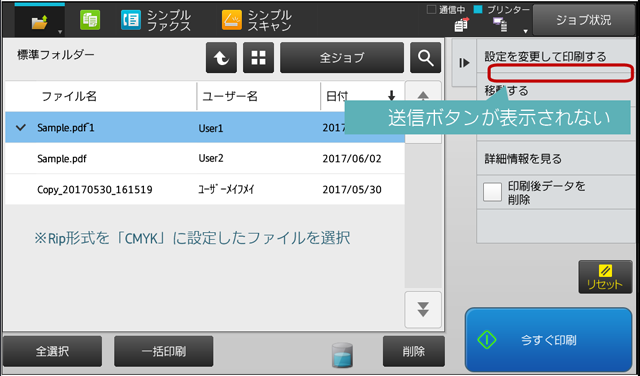Tap the プリンター status icon

tap(500, 25)
